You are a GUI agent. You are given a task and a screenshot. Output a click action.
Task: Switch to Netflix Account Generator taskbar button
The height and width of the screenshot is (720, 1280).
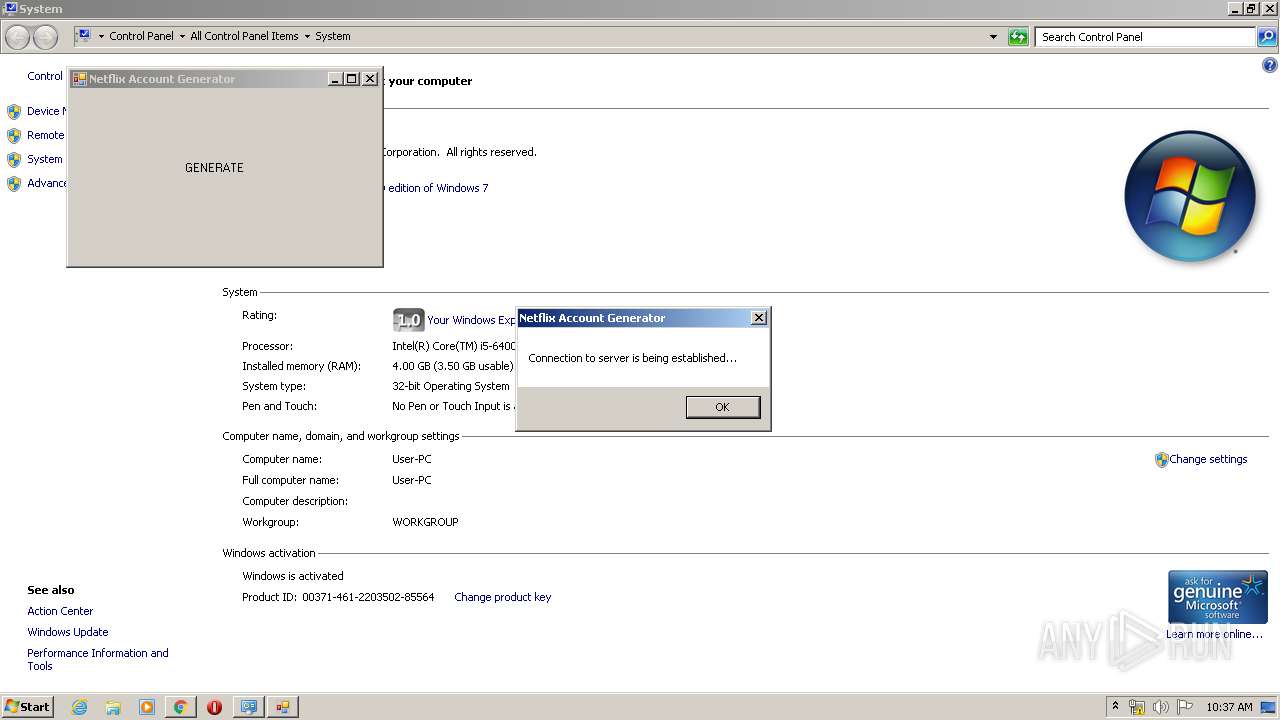tap(283, 707)
